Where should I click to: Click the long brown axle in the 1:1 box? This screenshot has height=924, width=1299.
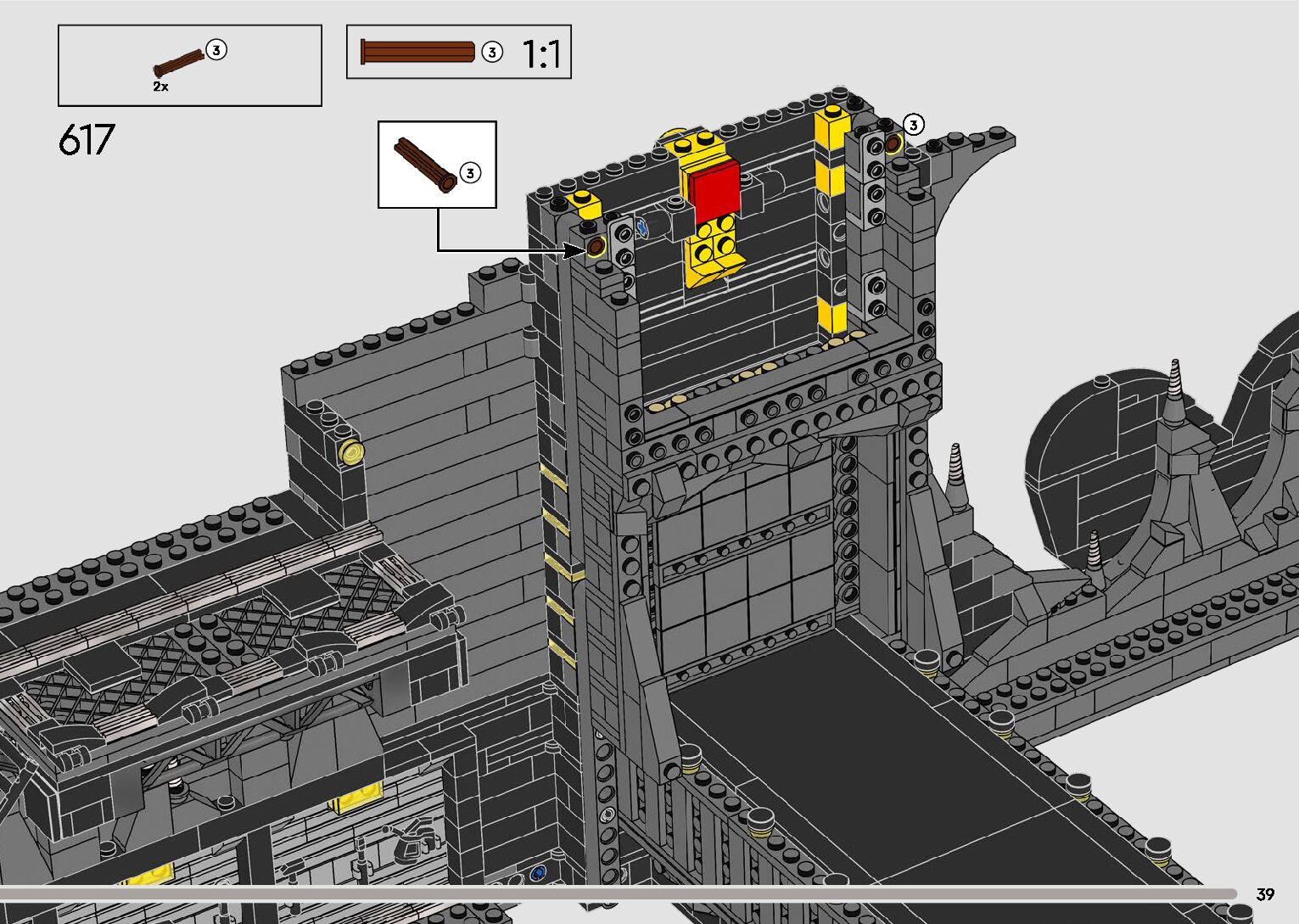(x=417, y=52)
